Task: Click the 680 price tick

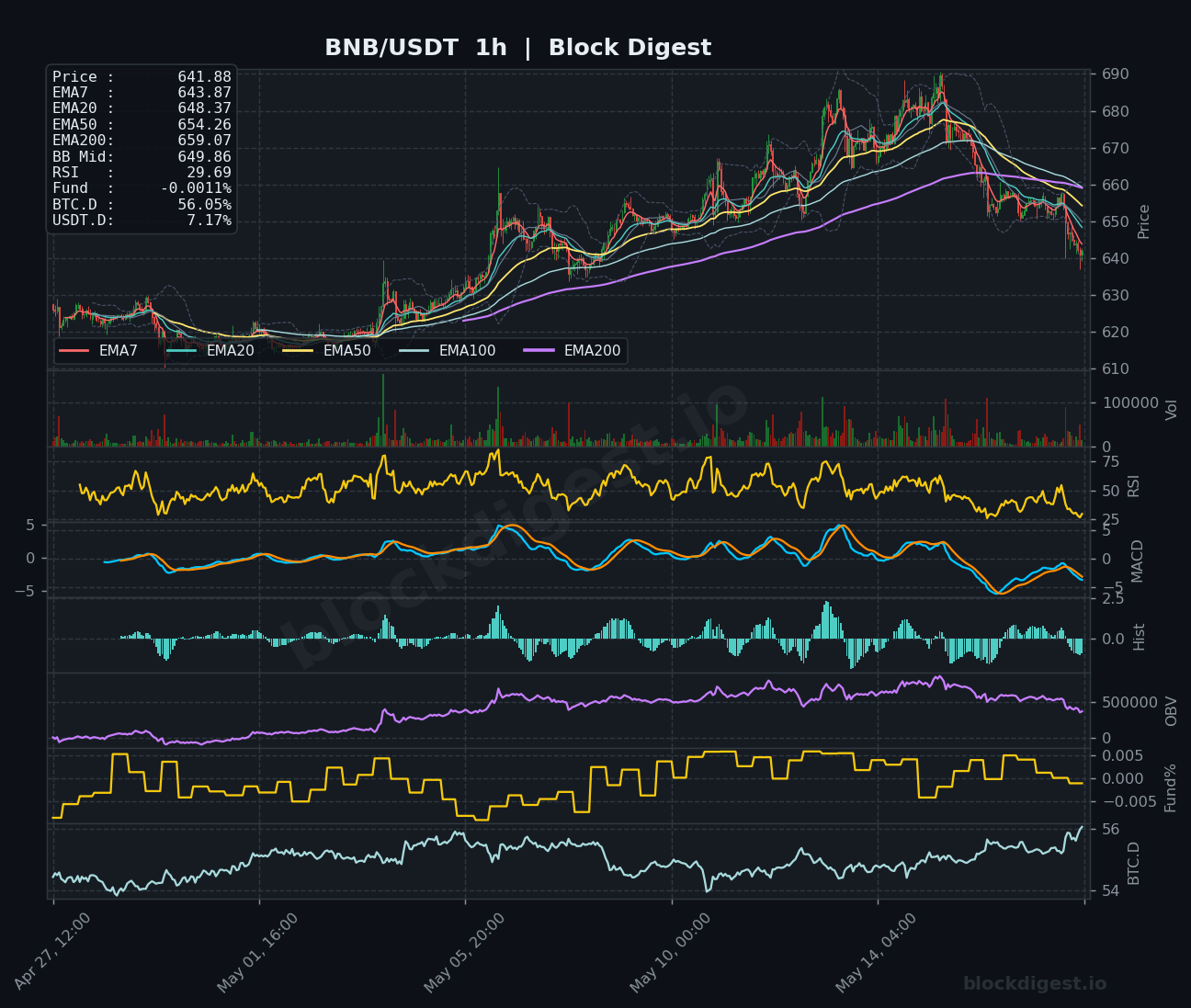Action: (1117, 112)
